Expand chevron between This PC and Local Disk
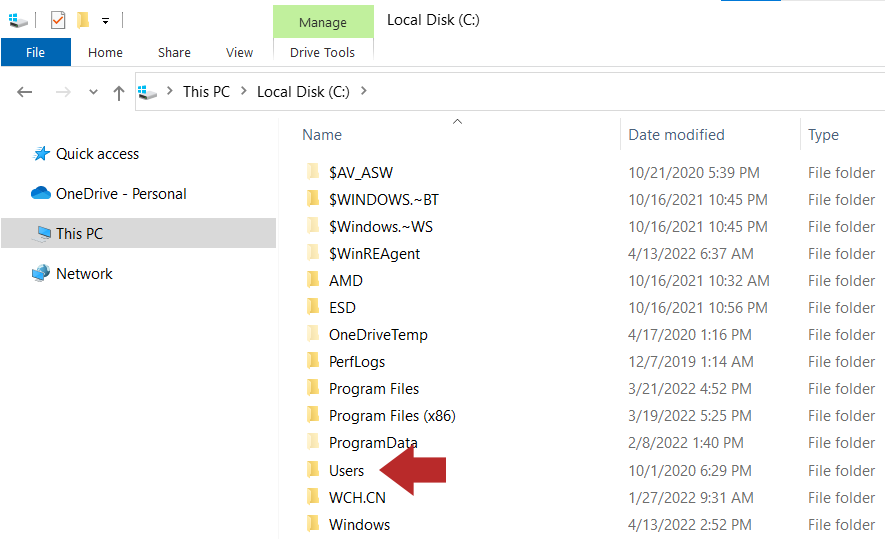The width and height of the screenshot is (885, 539). tap(244, 91)
